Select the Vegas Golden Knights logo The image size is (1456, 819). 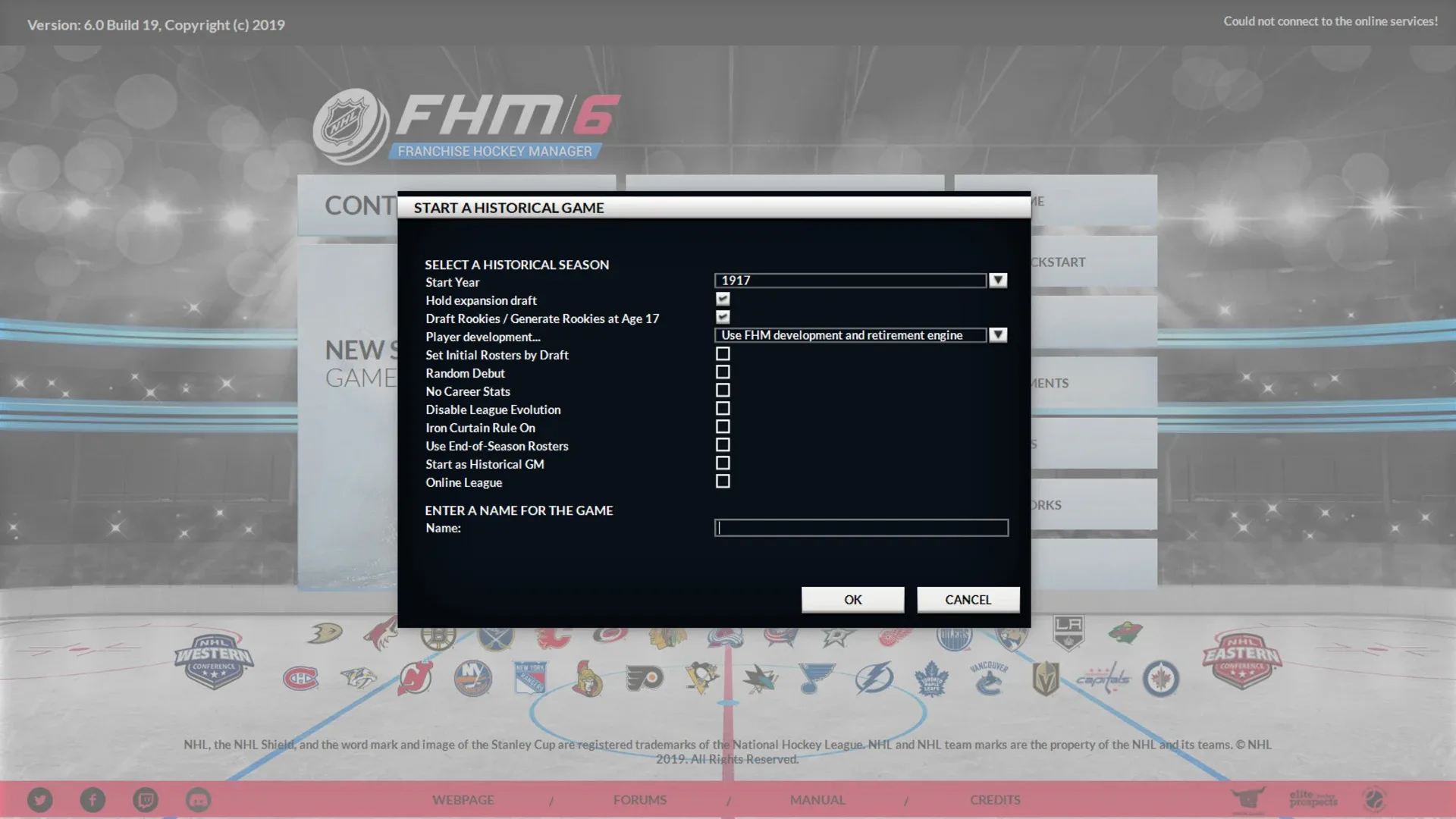click(1046, 678)
